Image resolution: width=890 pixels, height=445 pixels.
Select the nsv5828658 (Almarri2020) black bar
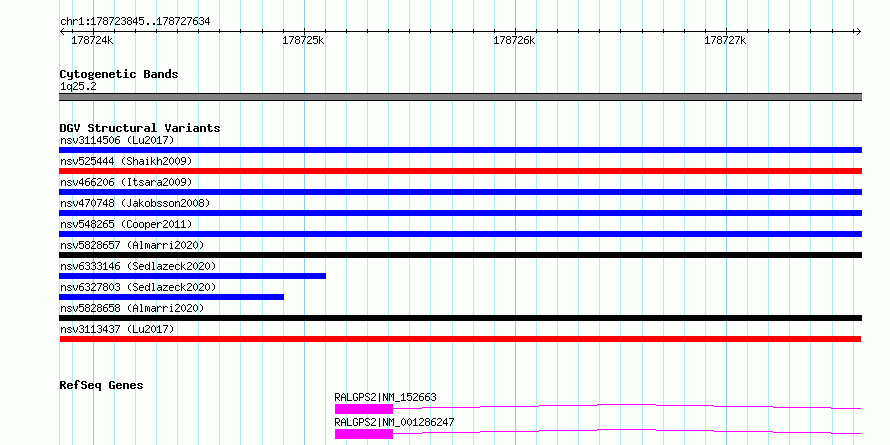(x=460, y=318)
